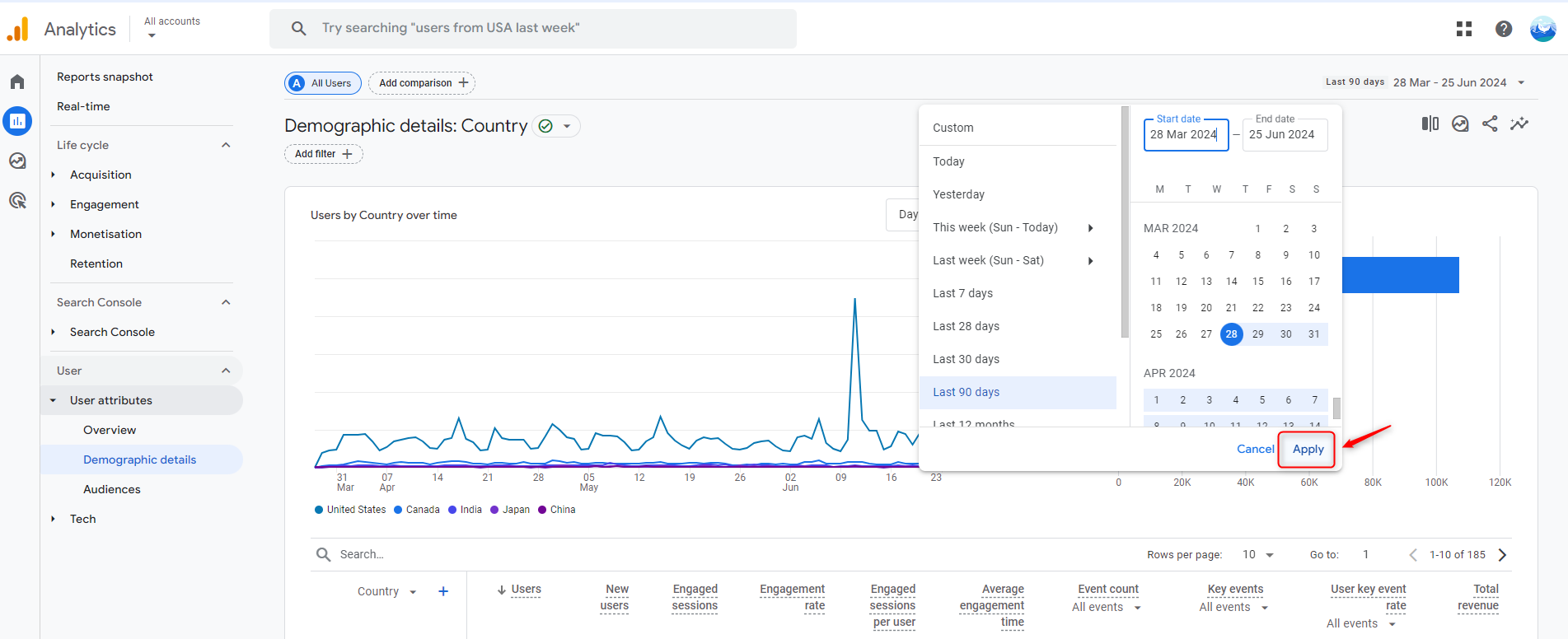Toggle Japan series in chart legend
This screenshot has height=639, width=1568.
[x=510, y=510]
